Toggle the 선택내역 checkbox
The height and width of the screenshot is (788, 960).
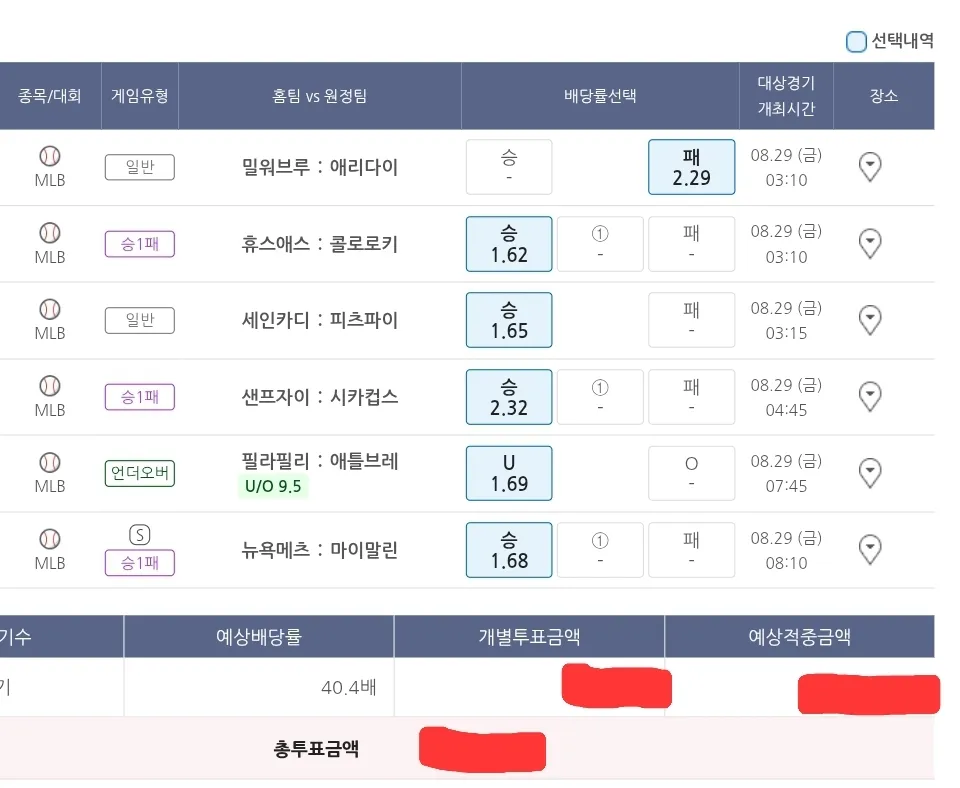click(856, 41)
